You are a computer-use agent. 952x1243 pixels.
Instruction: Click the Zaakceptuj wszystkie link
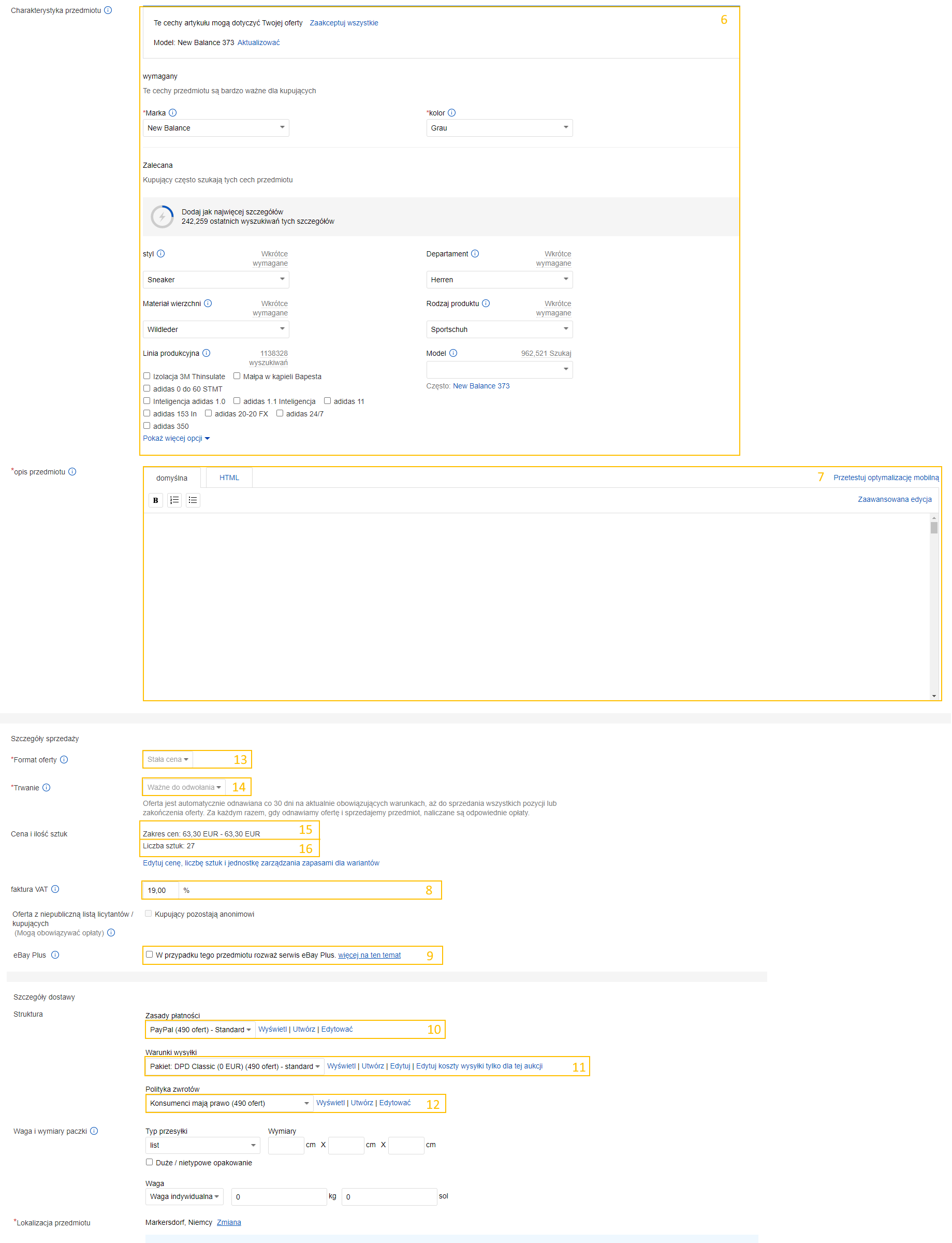[x=344, y=23]
